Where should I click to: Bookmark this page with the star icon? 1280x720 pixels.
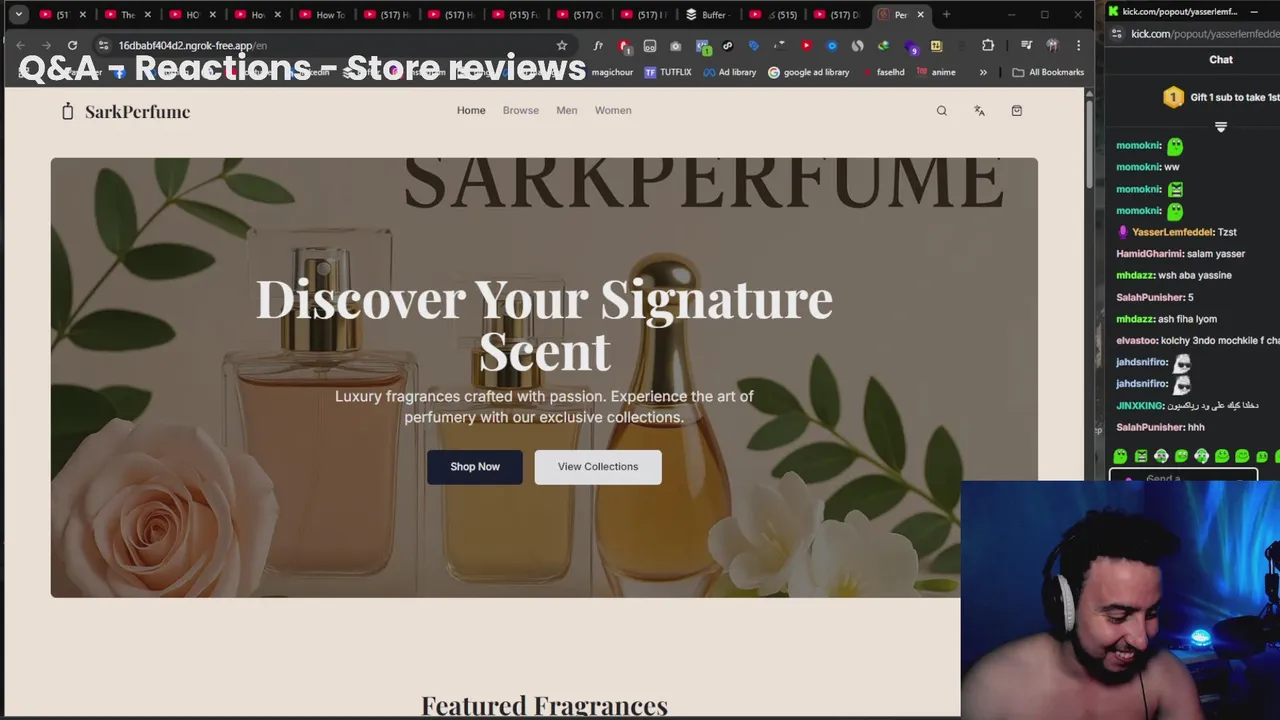pos(562,45)
